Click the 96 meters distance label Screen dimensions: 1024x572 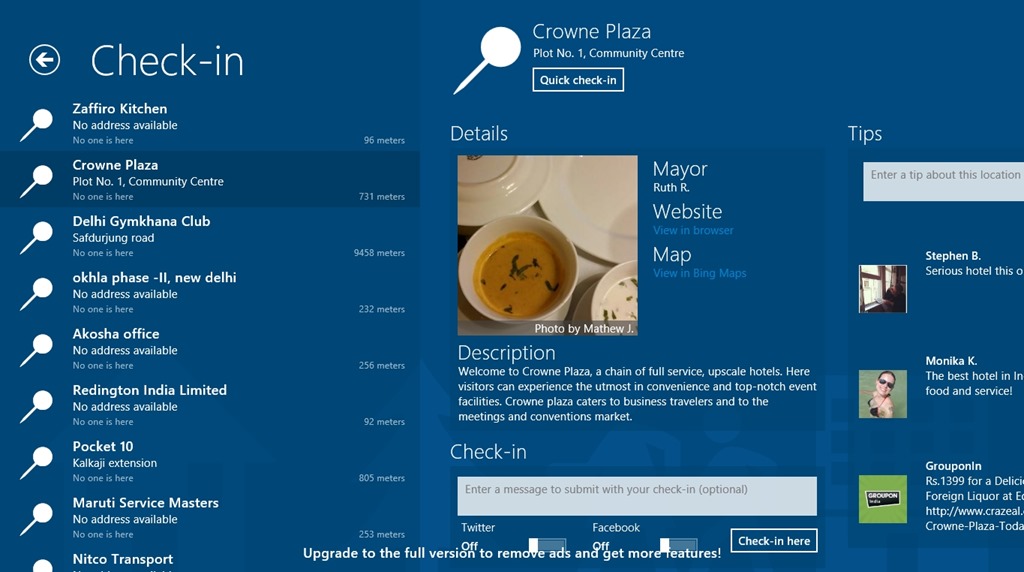384,140
